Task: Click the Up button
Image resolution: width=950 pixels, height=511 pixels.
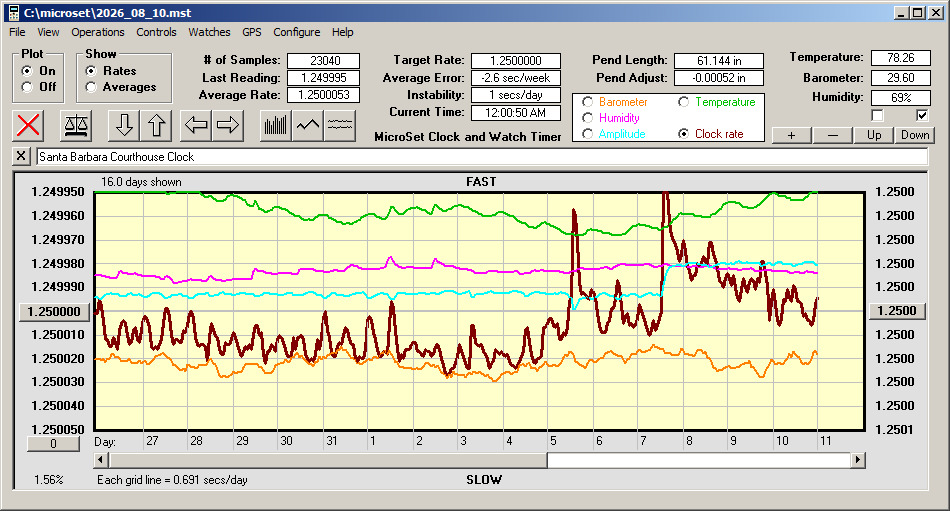Action: [x=874, y=135]
